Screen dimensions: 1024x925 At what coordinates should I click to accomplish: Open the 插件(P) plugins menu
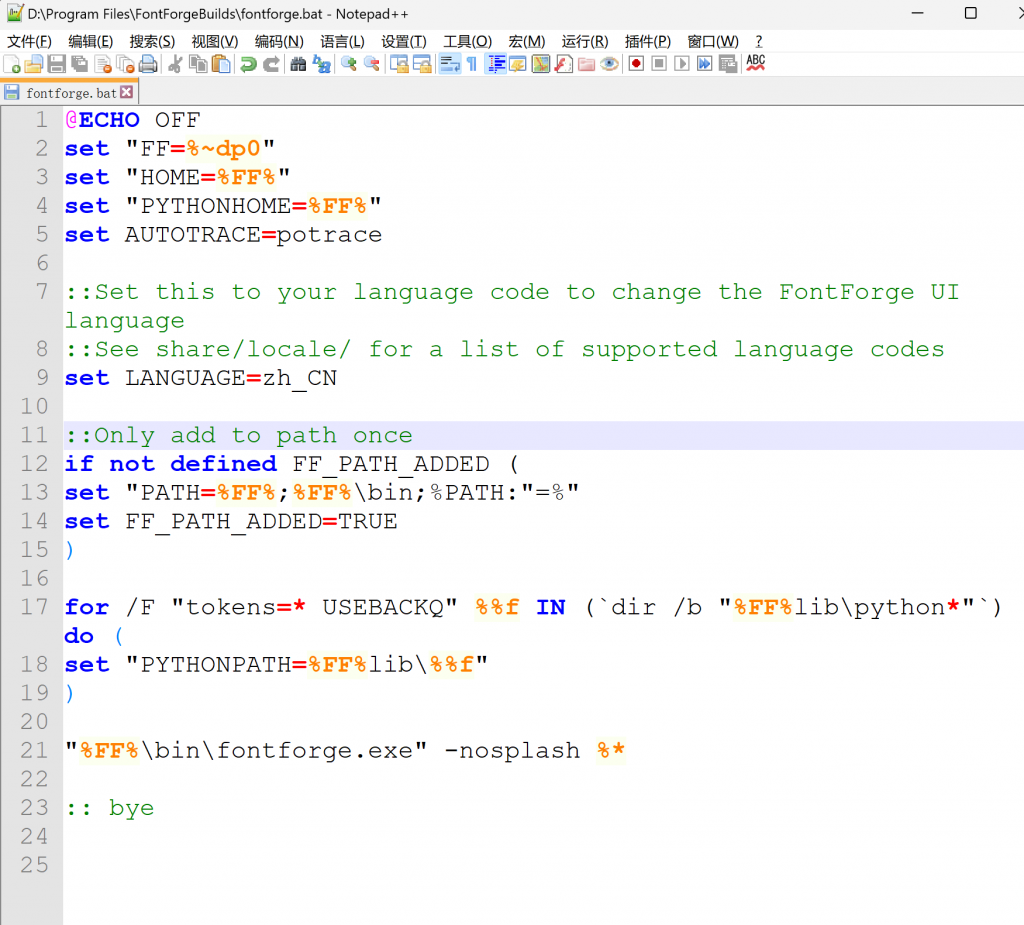647,41
